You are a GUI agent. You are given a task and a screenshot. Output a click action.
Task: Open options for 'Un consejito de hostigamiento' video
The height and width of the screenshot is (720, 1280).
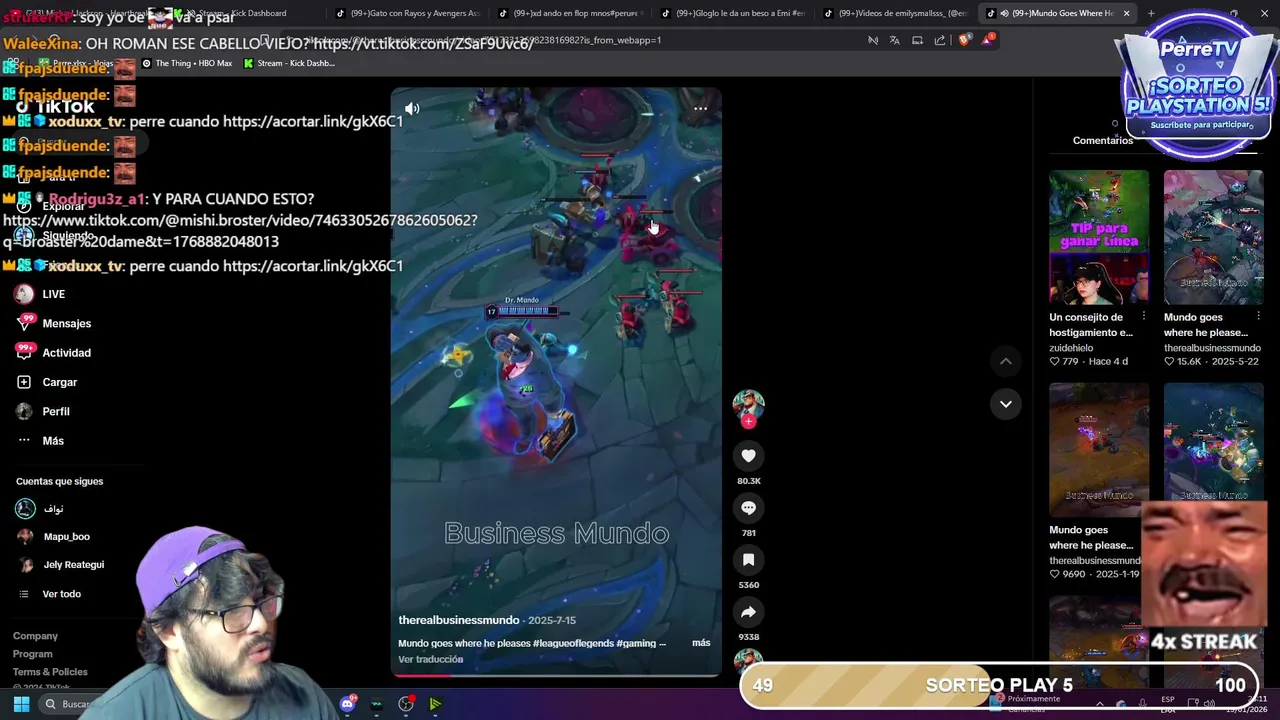pos(1144,316)
